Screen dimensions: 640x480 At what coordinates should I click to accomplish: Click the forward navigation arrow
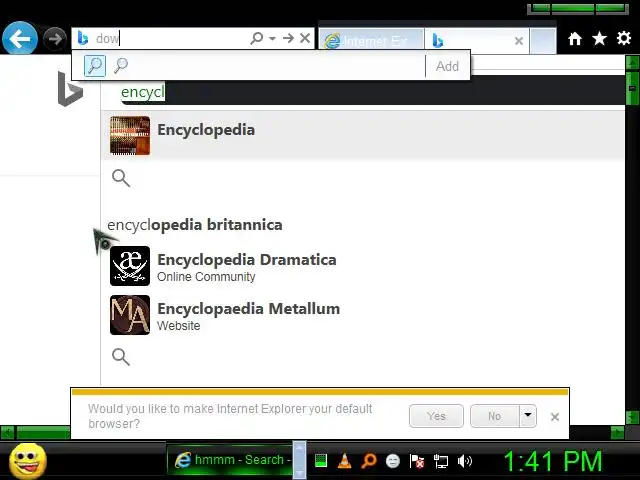pyautogui.click(x=54, y=39)
